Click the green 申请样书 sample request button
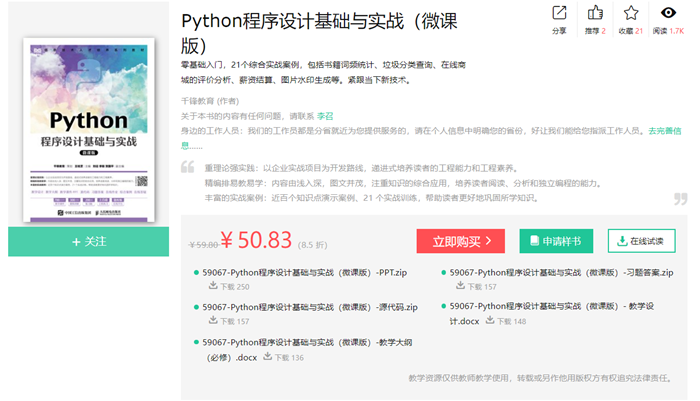The height and width of the screenshot is (401, 700). (x=556, y=241)
